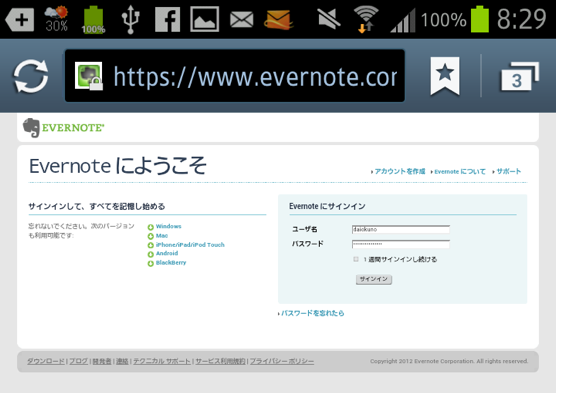Viewport: 561px width, 393px height.
Task: Click the BlackBerry download link
Action: (x=171, y=263)
